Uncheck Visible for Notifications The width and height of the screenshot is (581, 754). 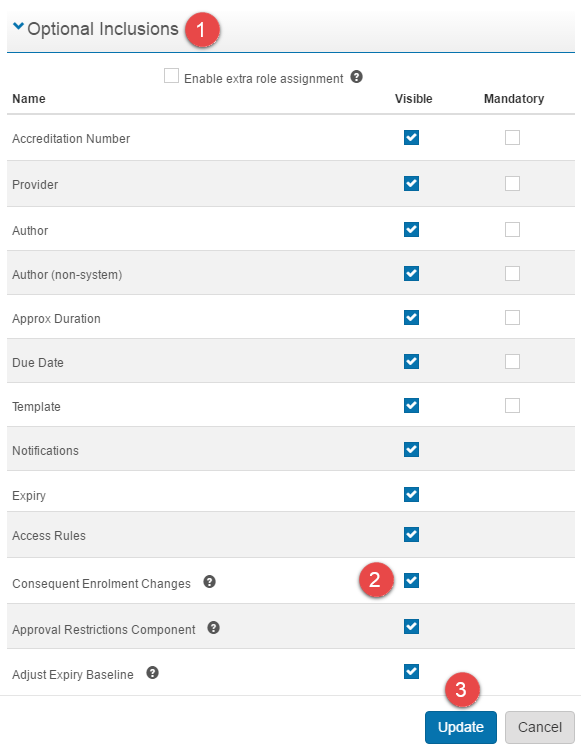pos(411,450)
